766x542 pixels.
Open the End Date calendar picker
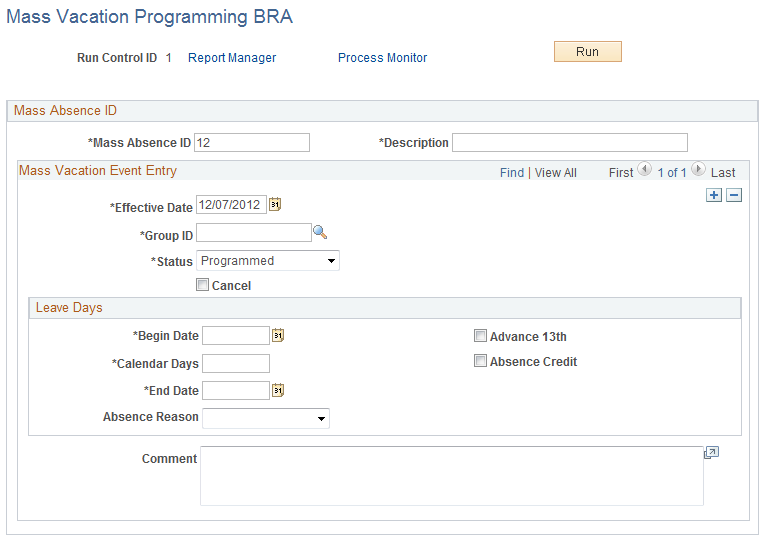click(x=278, y=390)
